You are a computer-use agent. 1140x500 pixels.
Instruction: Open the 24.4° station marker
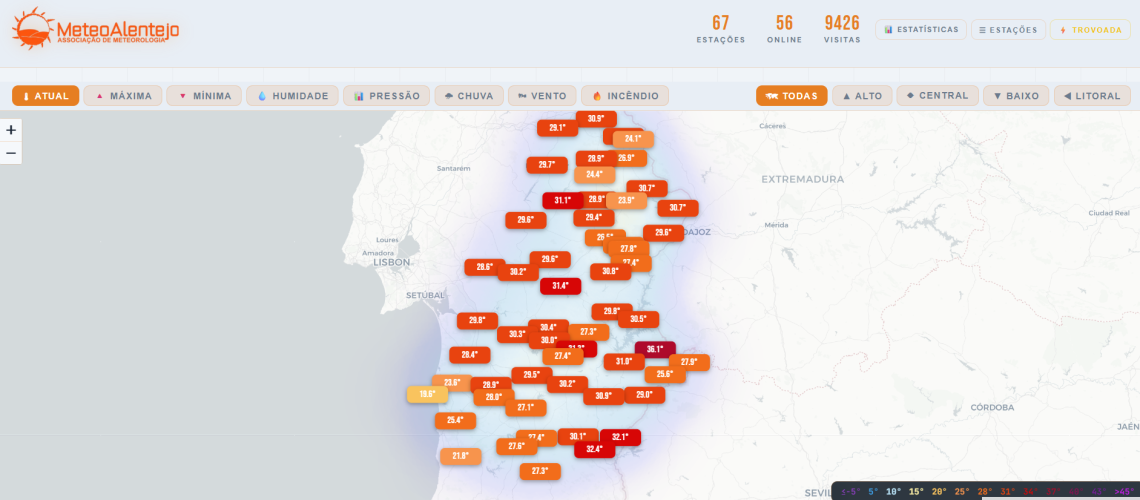(x=595, y=174)
